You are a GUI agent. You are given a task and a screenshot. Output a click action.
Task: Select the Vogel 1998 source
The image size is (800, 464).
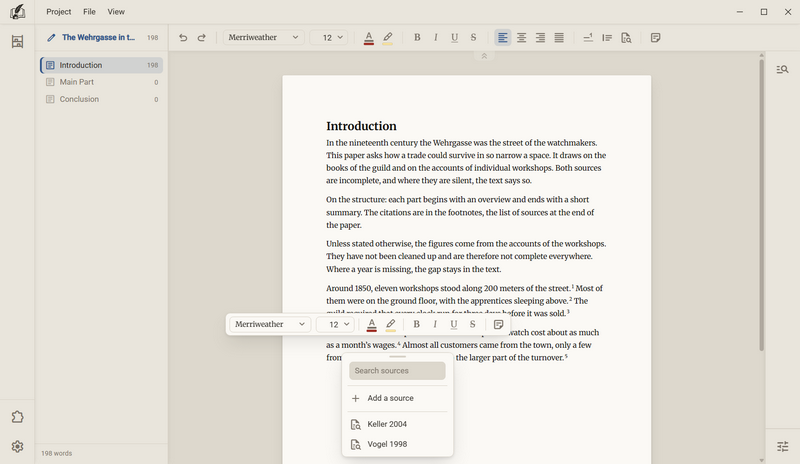[397, 444]
